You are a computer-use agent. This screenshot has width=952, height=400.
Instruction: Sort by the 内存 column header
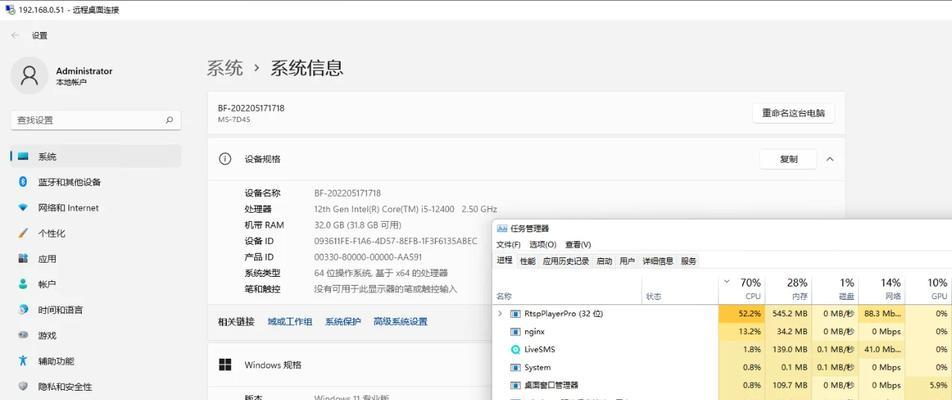[x=789, y=290]
